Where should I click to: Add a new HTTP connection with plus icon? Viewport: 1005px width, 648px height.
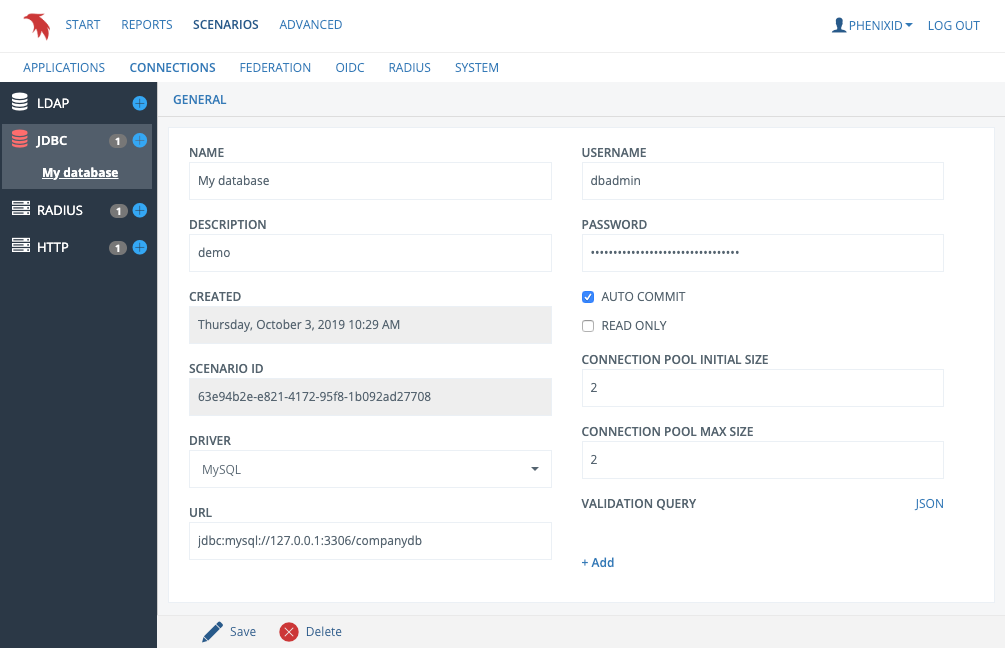point(140,247)
